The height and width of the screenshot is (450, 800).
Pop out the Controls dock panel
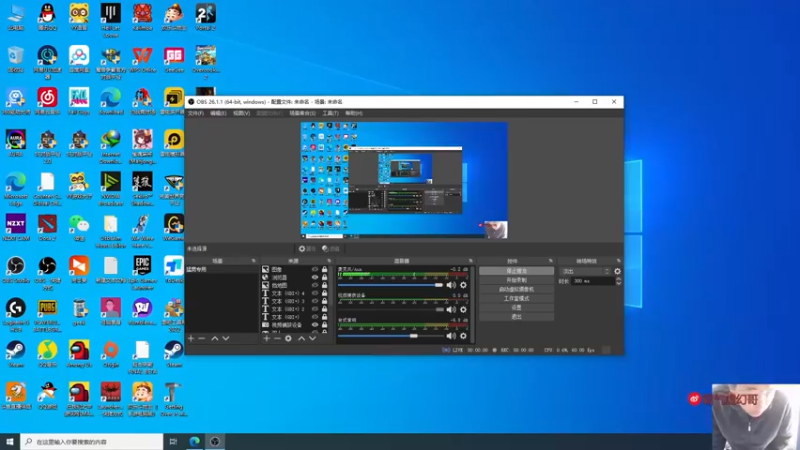[x=551, y=261]
